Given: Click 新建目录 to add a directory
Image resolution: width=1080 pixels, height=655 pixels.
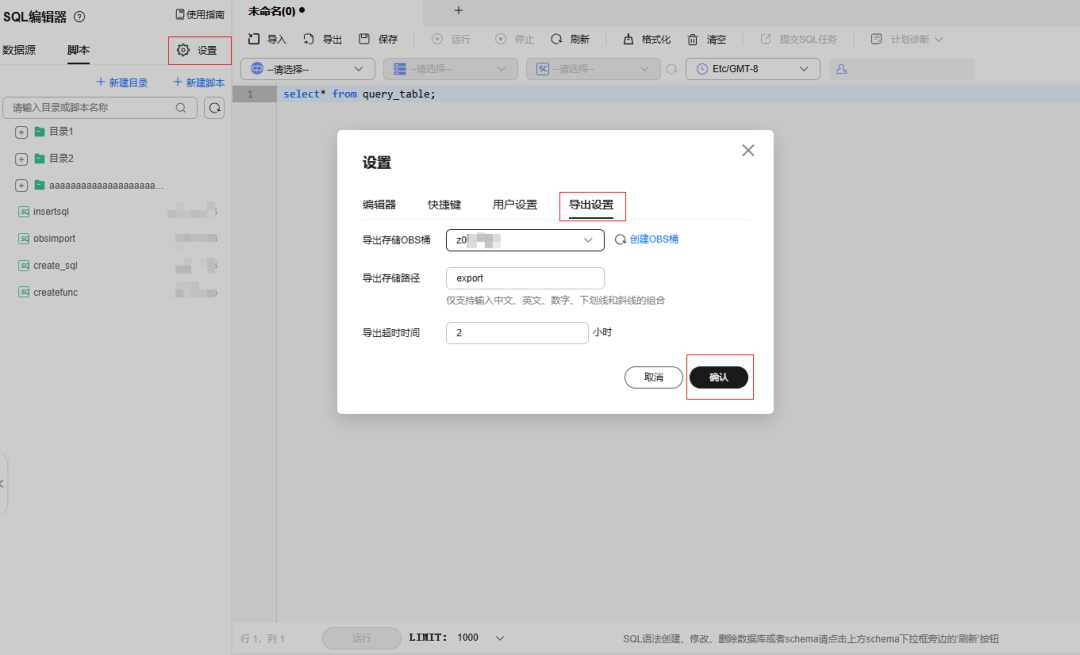Looking at the screenshot, I should click(122, 83).
